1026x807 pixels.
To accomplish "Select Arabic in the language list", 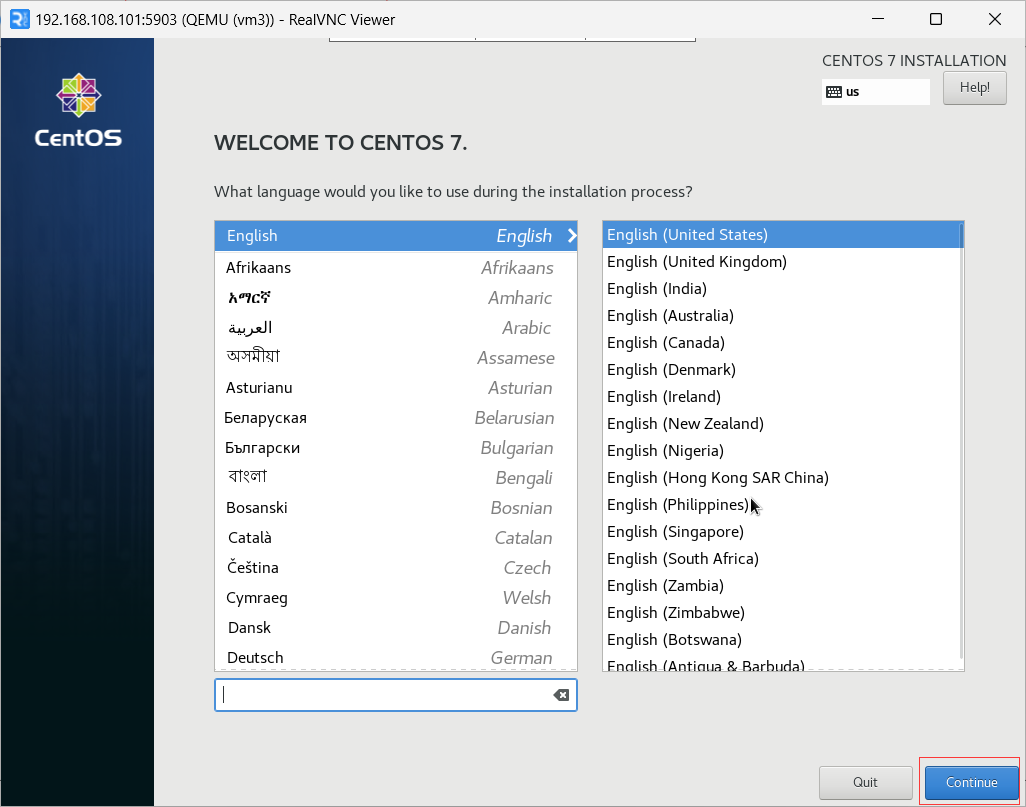I will point(395,328).
